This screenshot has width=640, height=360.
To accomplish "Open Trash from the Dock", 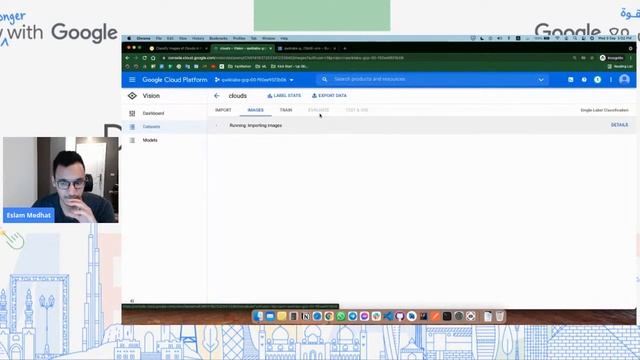I will point(500,316).
